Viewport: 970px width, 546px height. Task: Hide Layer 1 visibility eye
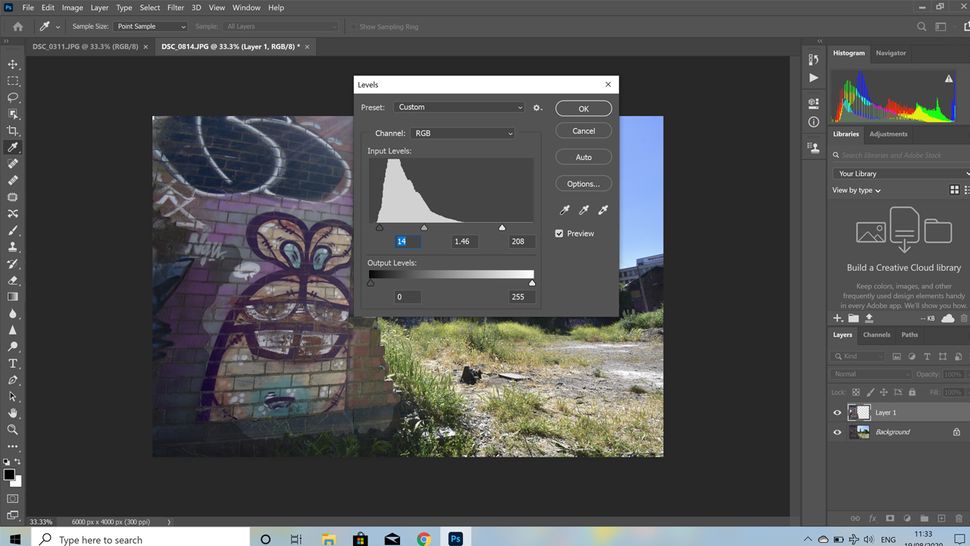[838, 413]
